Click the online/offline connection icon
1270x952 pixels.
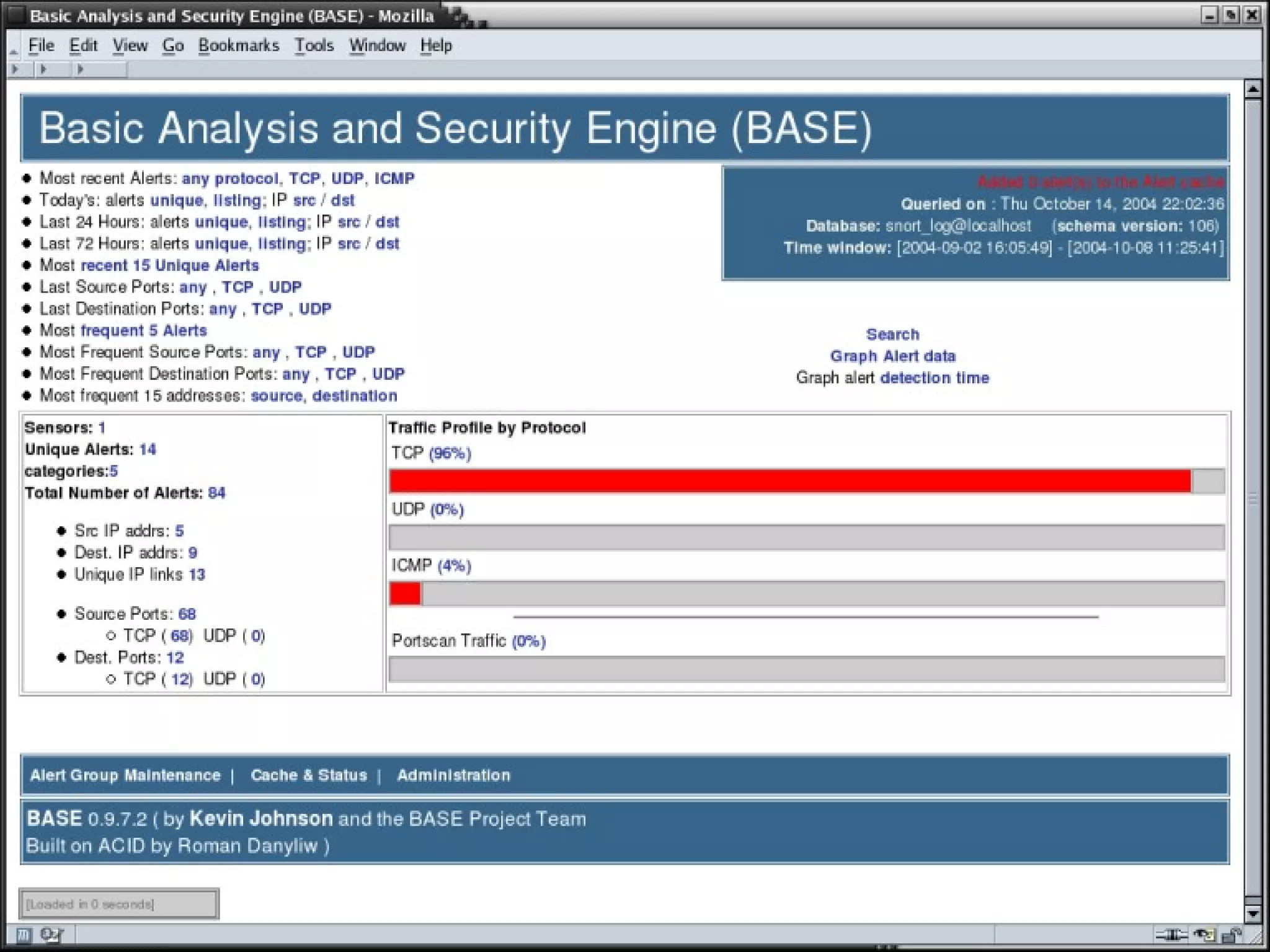1171,935
